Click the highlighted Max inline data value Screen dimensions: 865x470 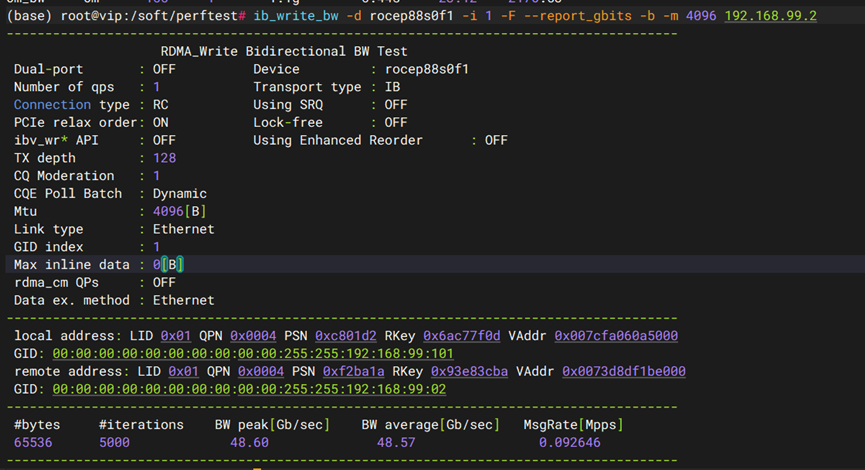168,265
